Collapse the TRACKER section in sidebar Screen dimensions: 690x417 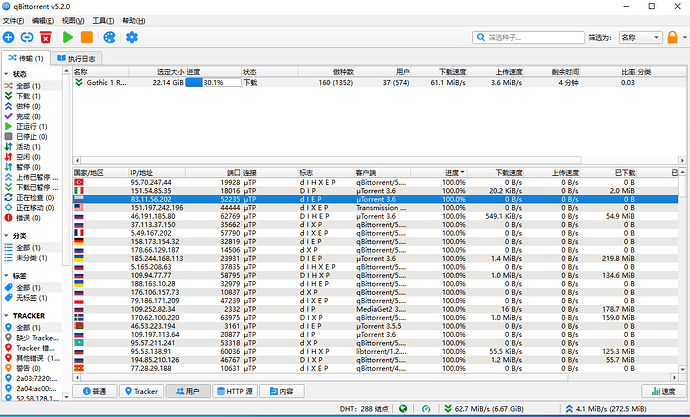click(x=7, y=316)
